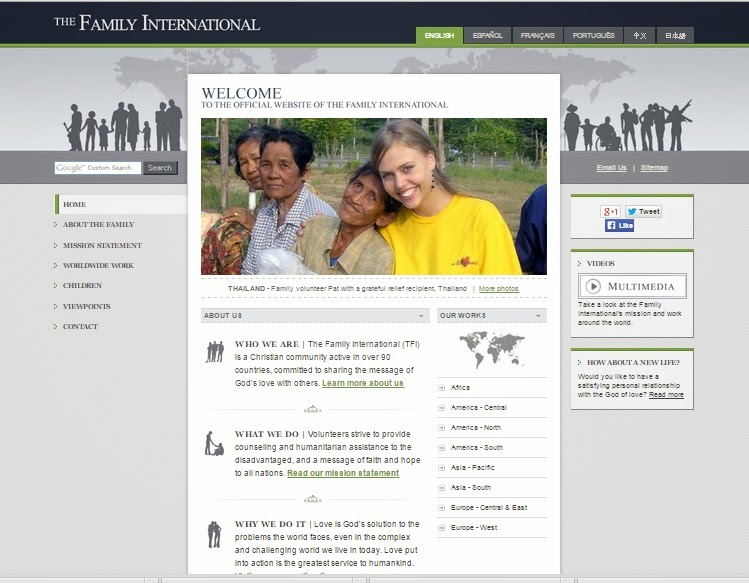Open the Home navigation item

[121, 205]
